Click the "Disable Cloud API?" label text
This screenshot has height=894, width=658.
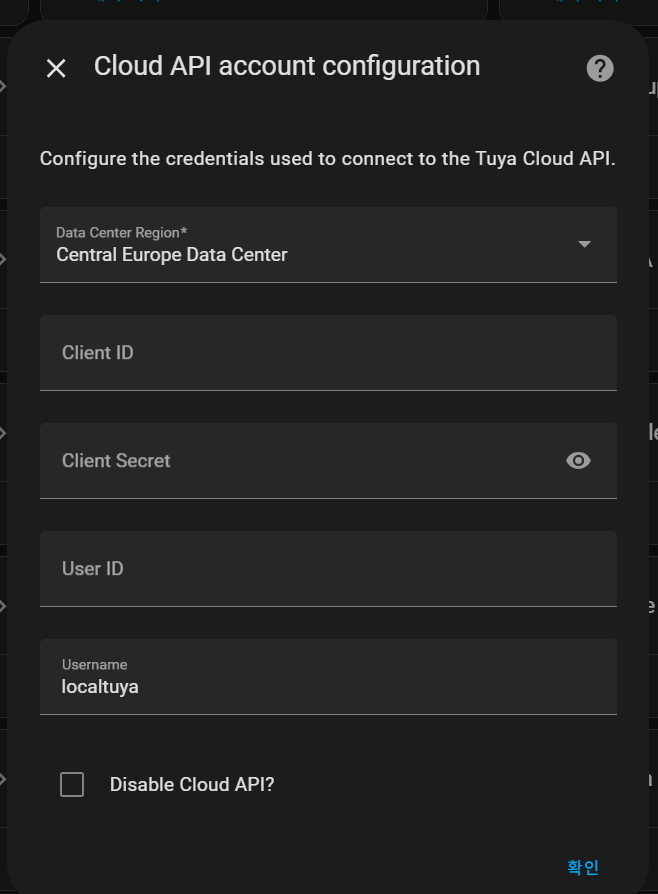(192, 785)
